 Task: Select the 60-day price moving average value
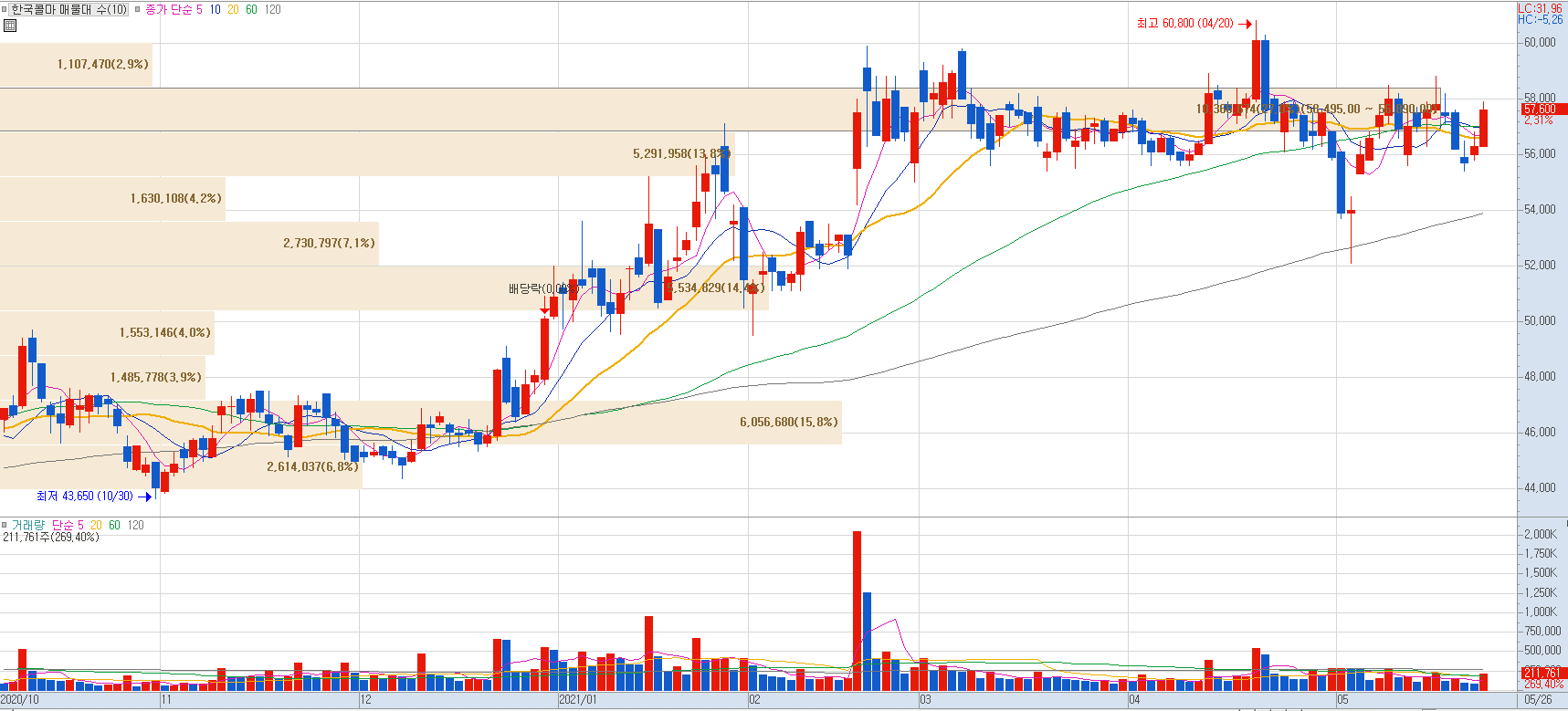251,9
